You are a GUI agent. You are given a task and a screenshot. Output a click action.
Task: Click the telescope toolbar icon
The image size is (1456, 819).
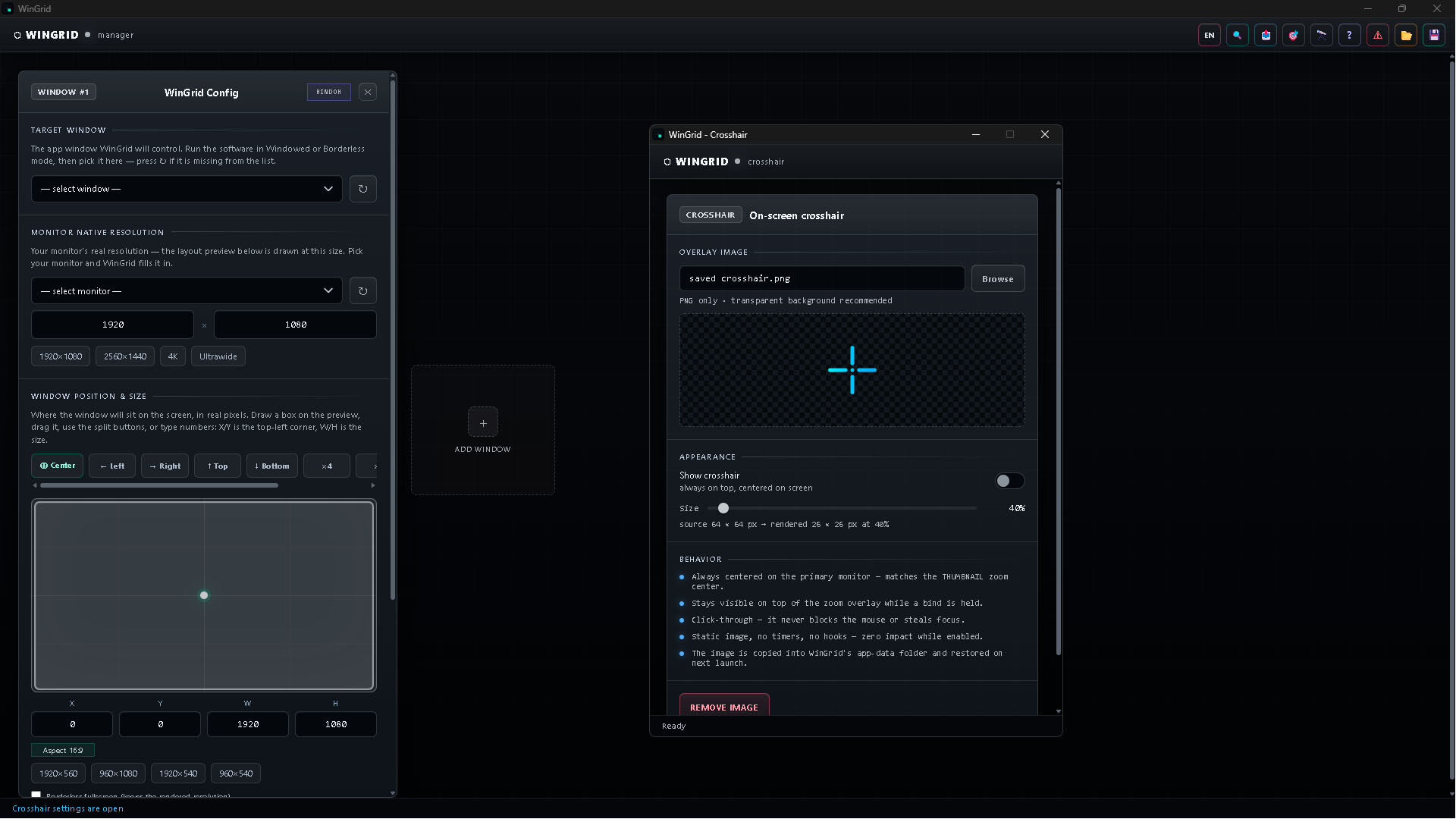pyautogui.click(x=1322, y=36)
